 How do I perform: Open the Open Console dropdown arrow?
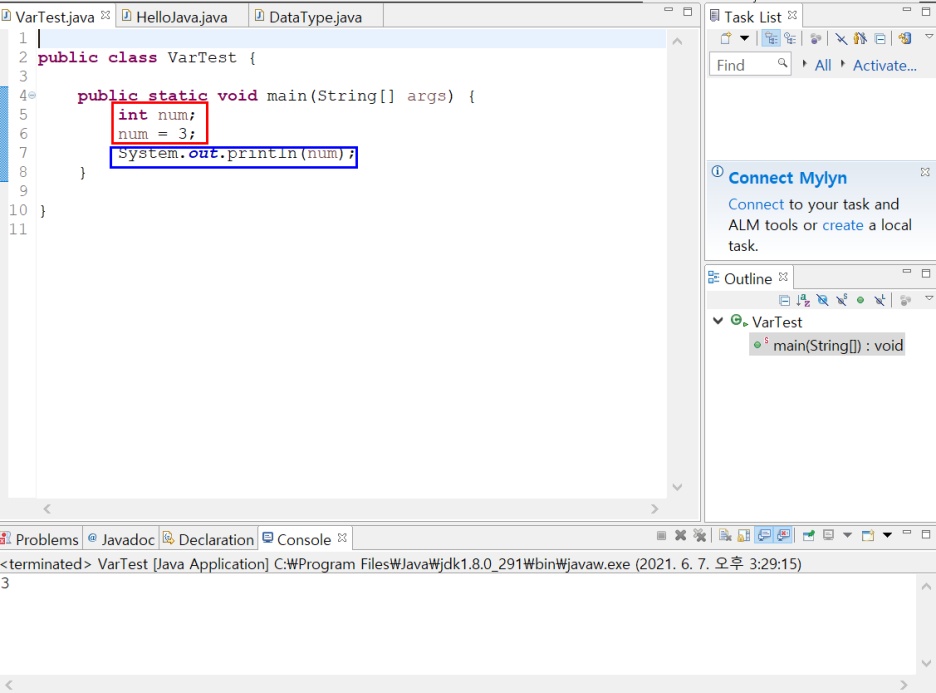888,535
